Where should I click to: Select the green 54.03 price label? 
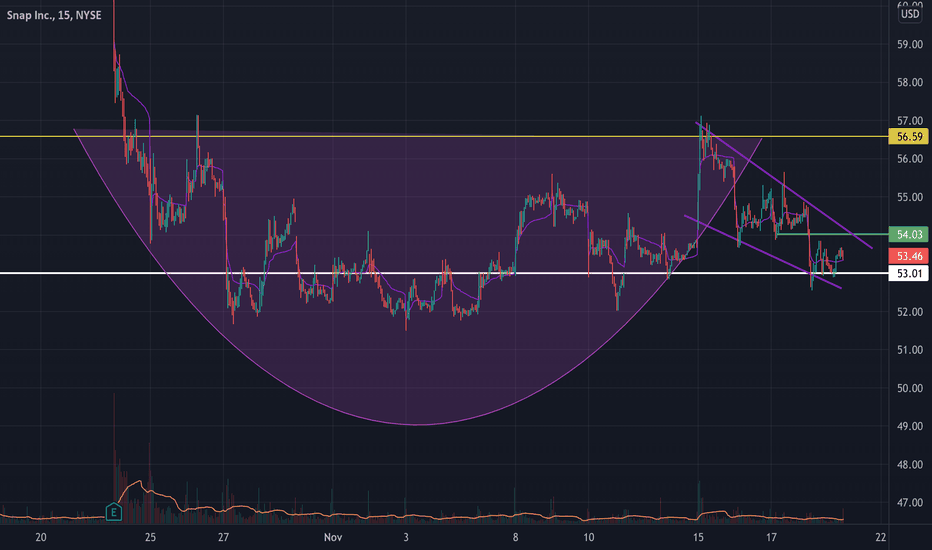click(x=908, y=234)
